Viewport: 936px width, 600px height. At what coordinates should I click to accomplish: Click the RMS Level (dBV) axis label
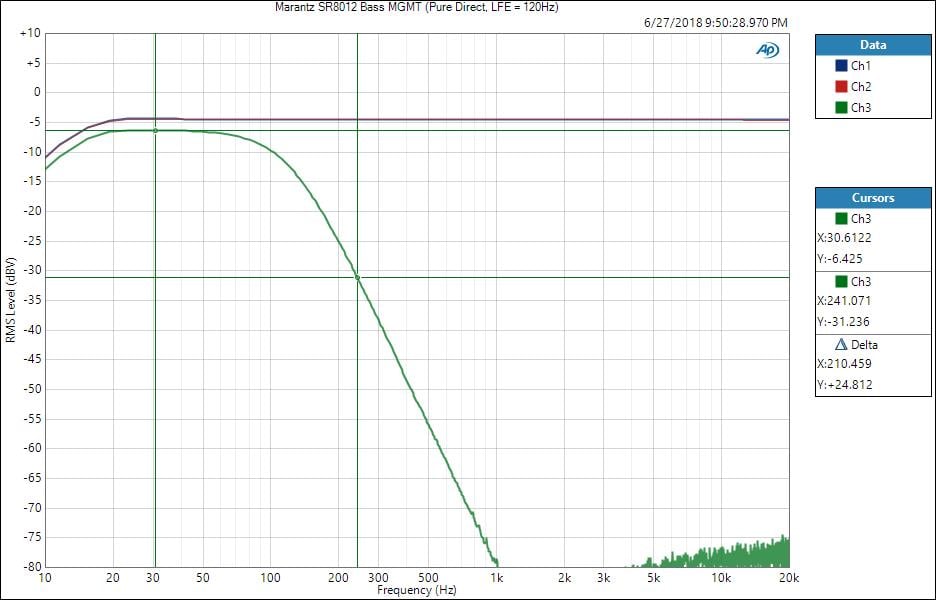click(10, 300)
